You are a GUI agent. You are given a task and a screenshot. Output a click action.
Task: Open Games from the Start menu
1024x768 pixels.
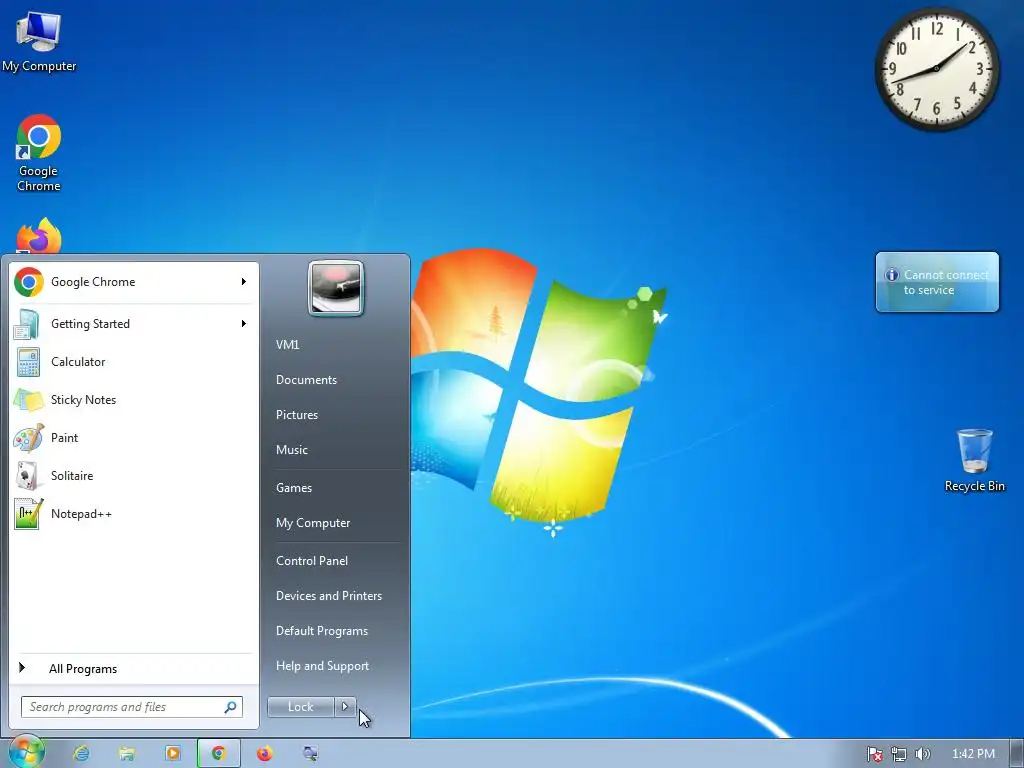[294, 488]
